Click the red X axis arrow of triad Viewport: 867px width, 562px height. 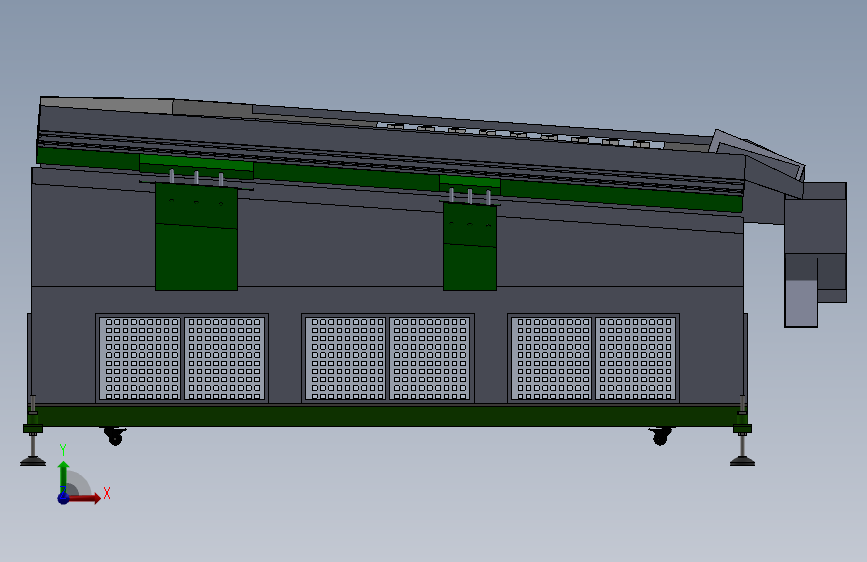pyautogui.click(x=84, y=498)
